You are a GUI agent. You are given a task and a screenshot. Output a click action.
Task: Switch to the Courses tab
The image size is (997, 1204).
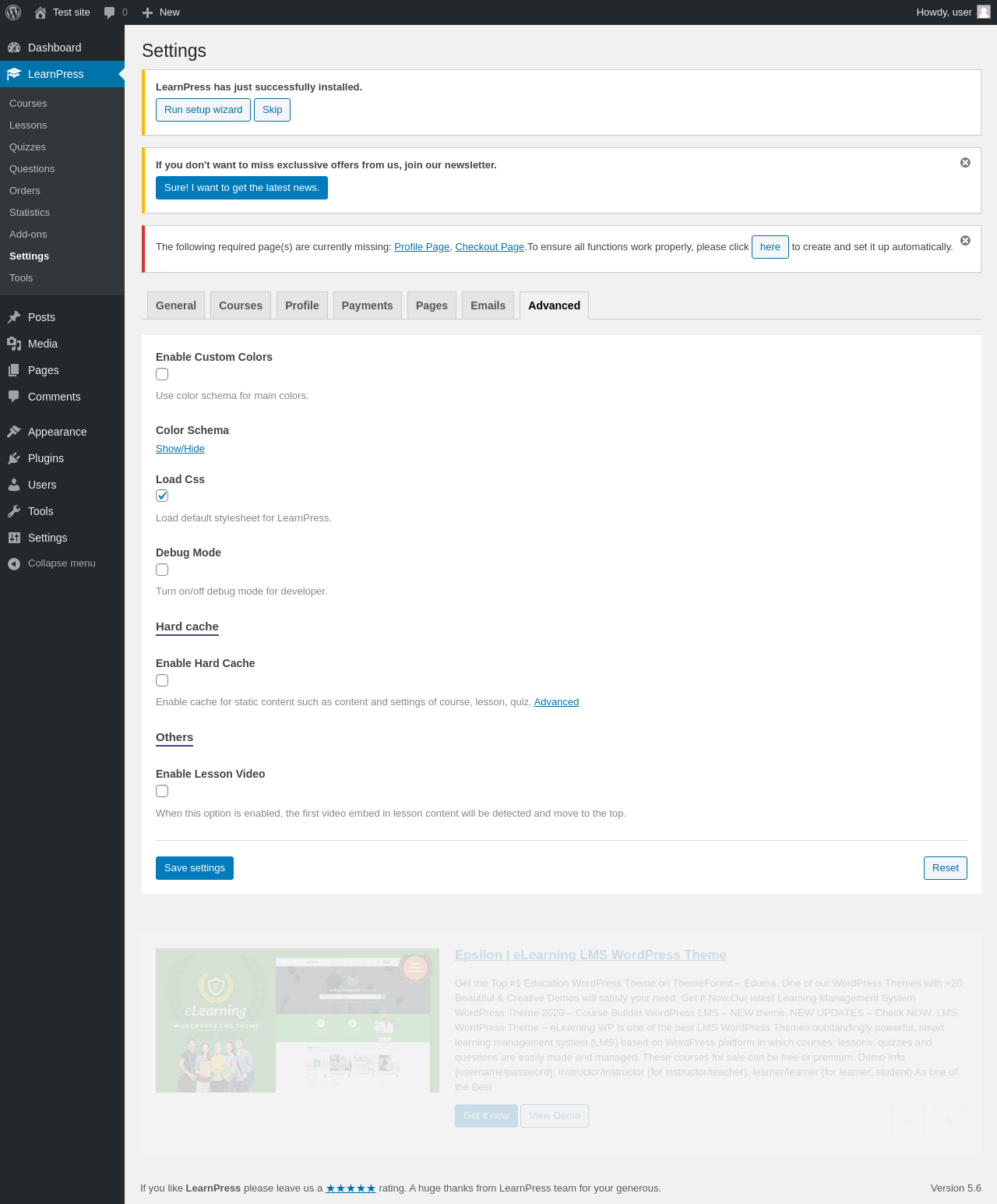[x=241, y=305]
